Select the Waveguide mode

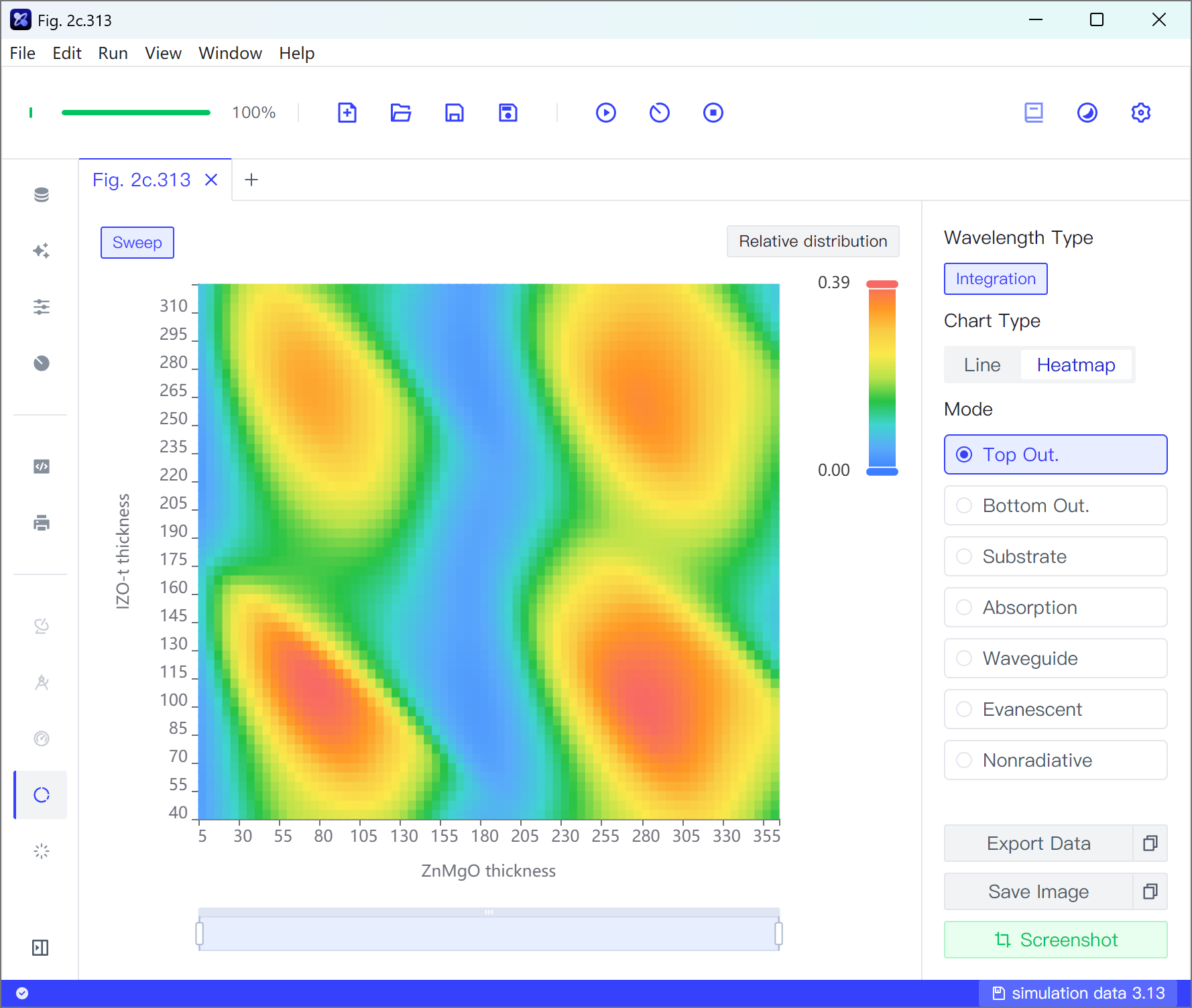coord(1055,658)
